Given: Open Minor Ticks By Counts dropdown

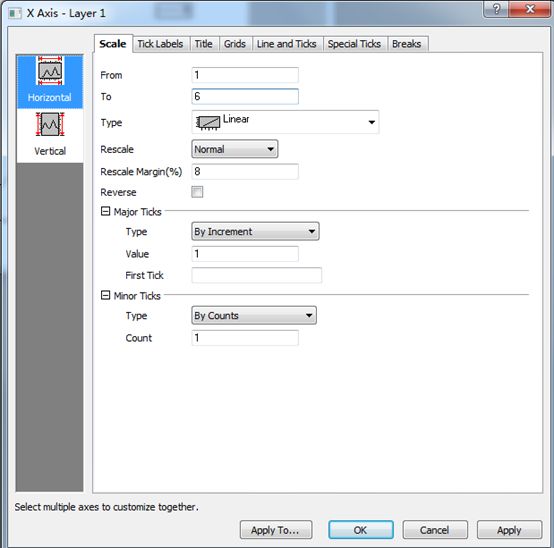Looking at the screenshot, I should tap(254, 315).
